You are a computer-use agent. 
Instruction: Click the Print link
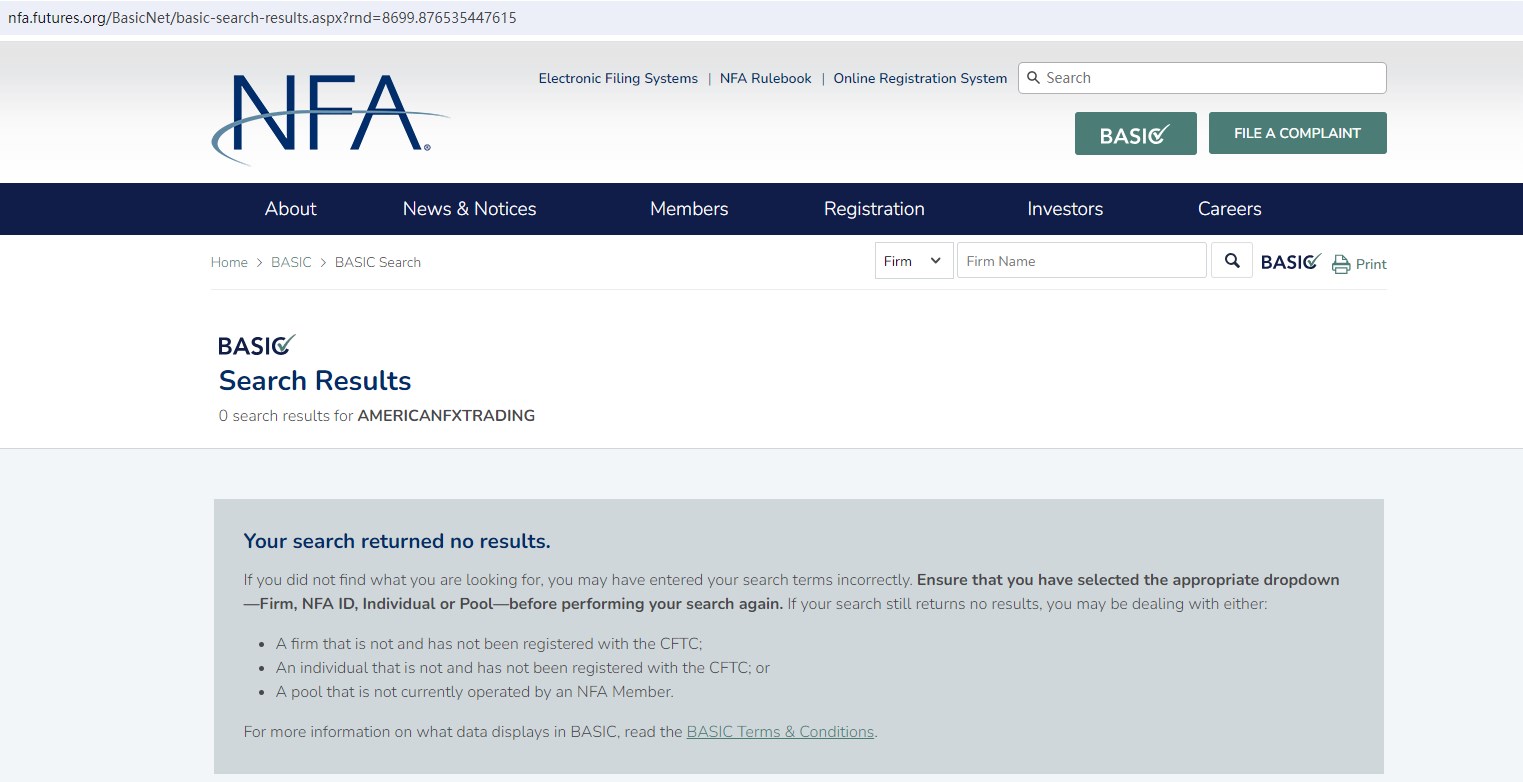(1371, 264)
